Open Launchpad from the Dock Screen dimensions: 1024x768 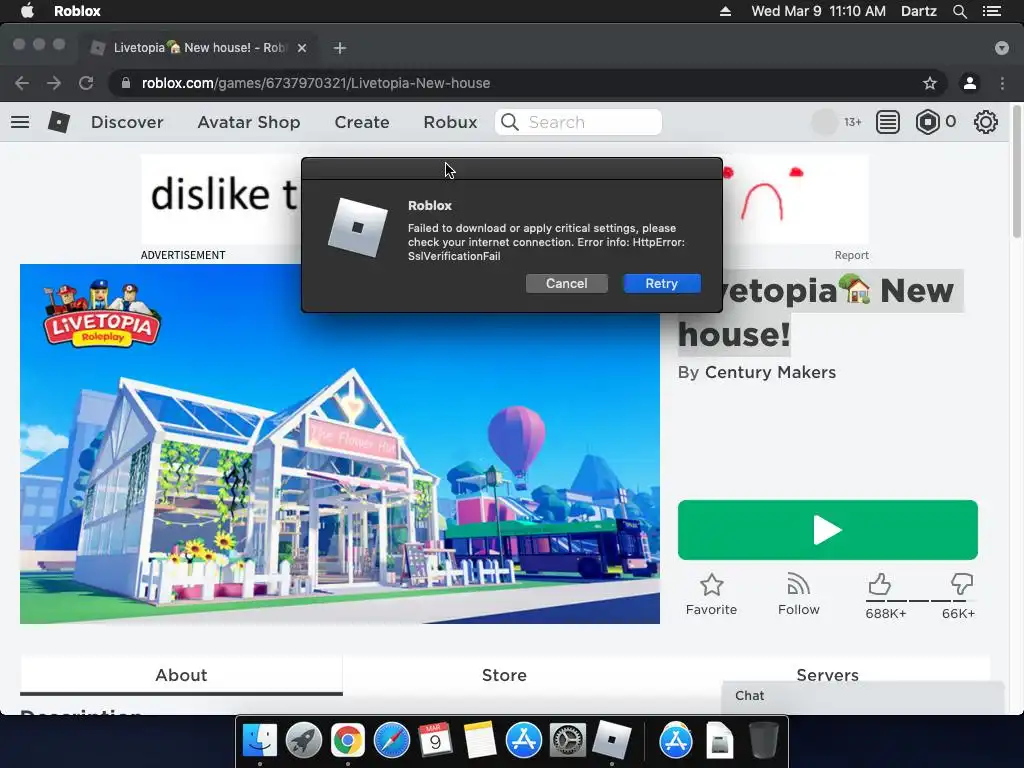(x=304, y=741)
